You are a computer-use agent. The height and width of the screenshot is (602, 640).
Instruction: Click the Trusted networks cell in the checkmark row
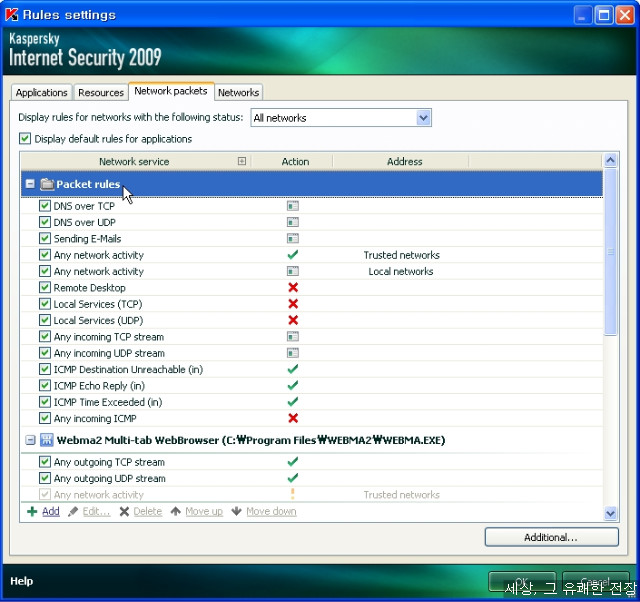[402, 255]
